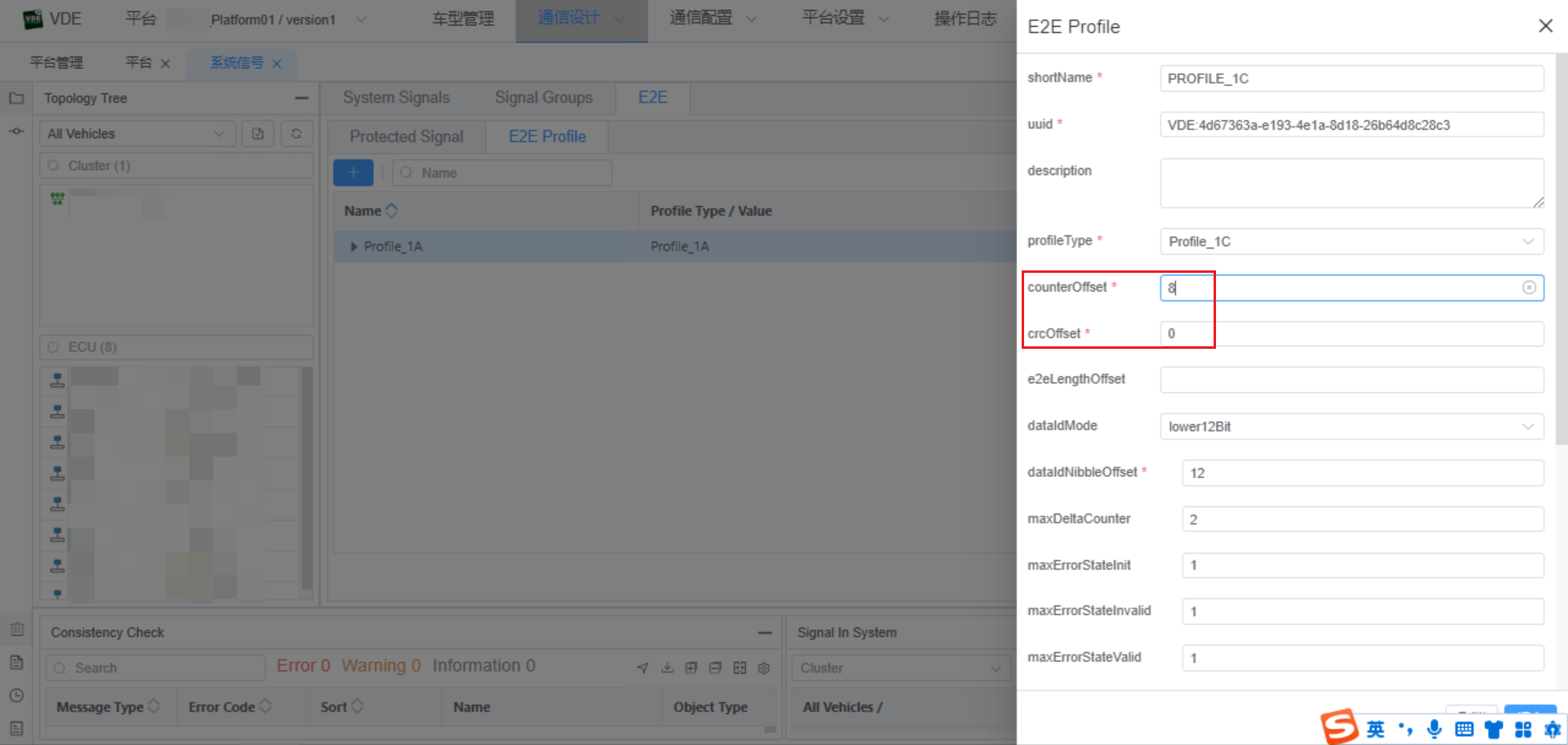Switch to the 平台管理 tab
1568x745 pixels.
click(56, 63)
